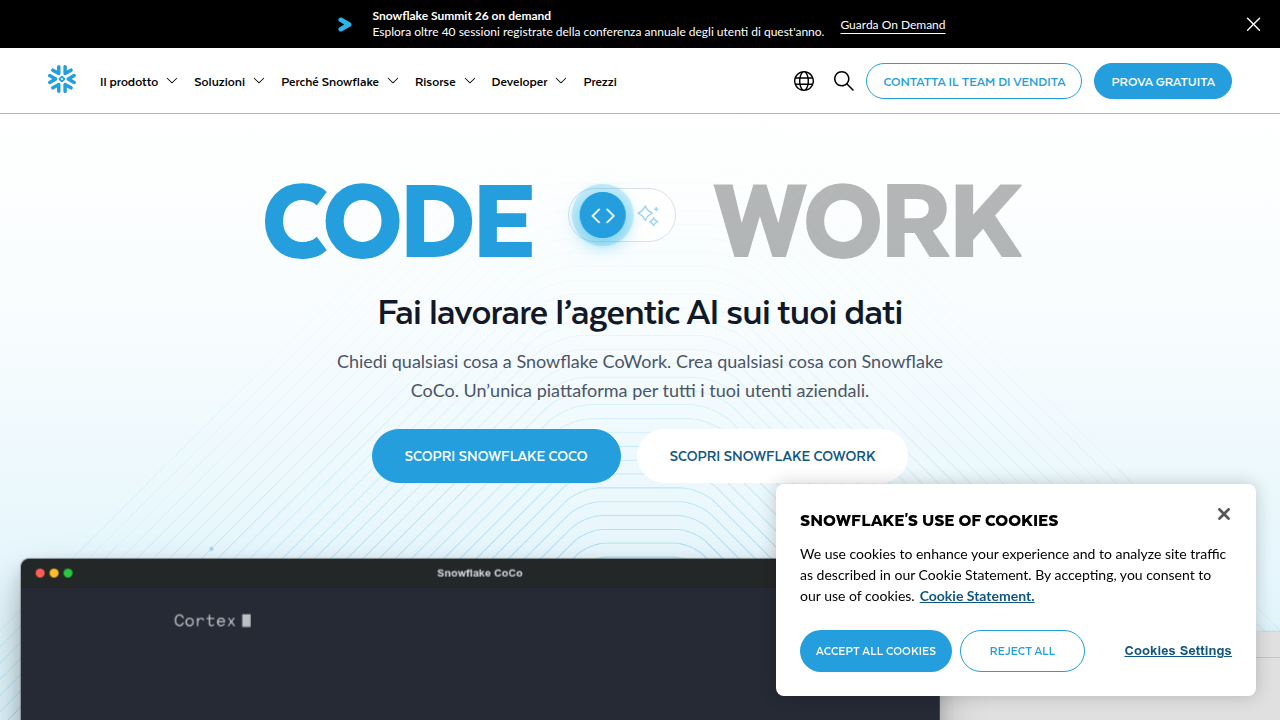Open Cookies Settings link
The image size is (1280, 720).
[1178, 651]
